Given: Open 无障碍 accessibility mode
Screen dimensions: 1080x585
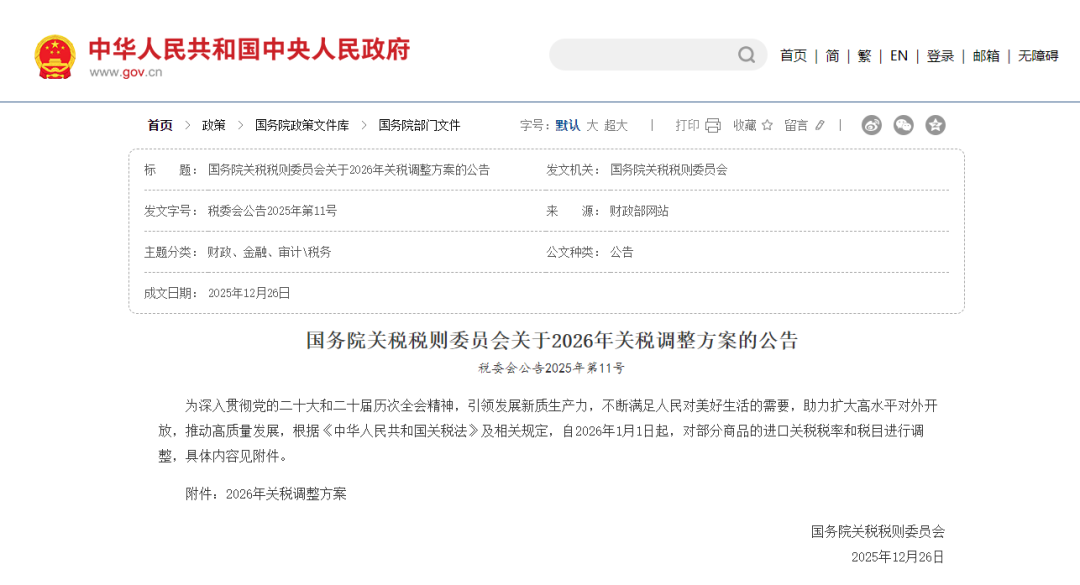Looking at the screenshot, I should pos(1038,56).
